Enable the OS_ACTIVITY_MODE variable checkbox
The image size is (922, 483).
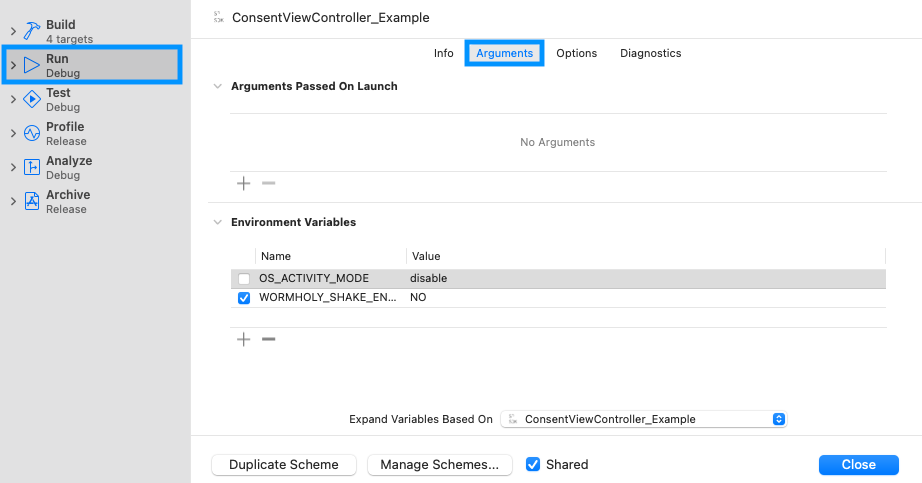pyautogui.click(x=244, y=279)
